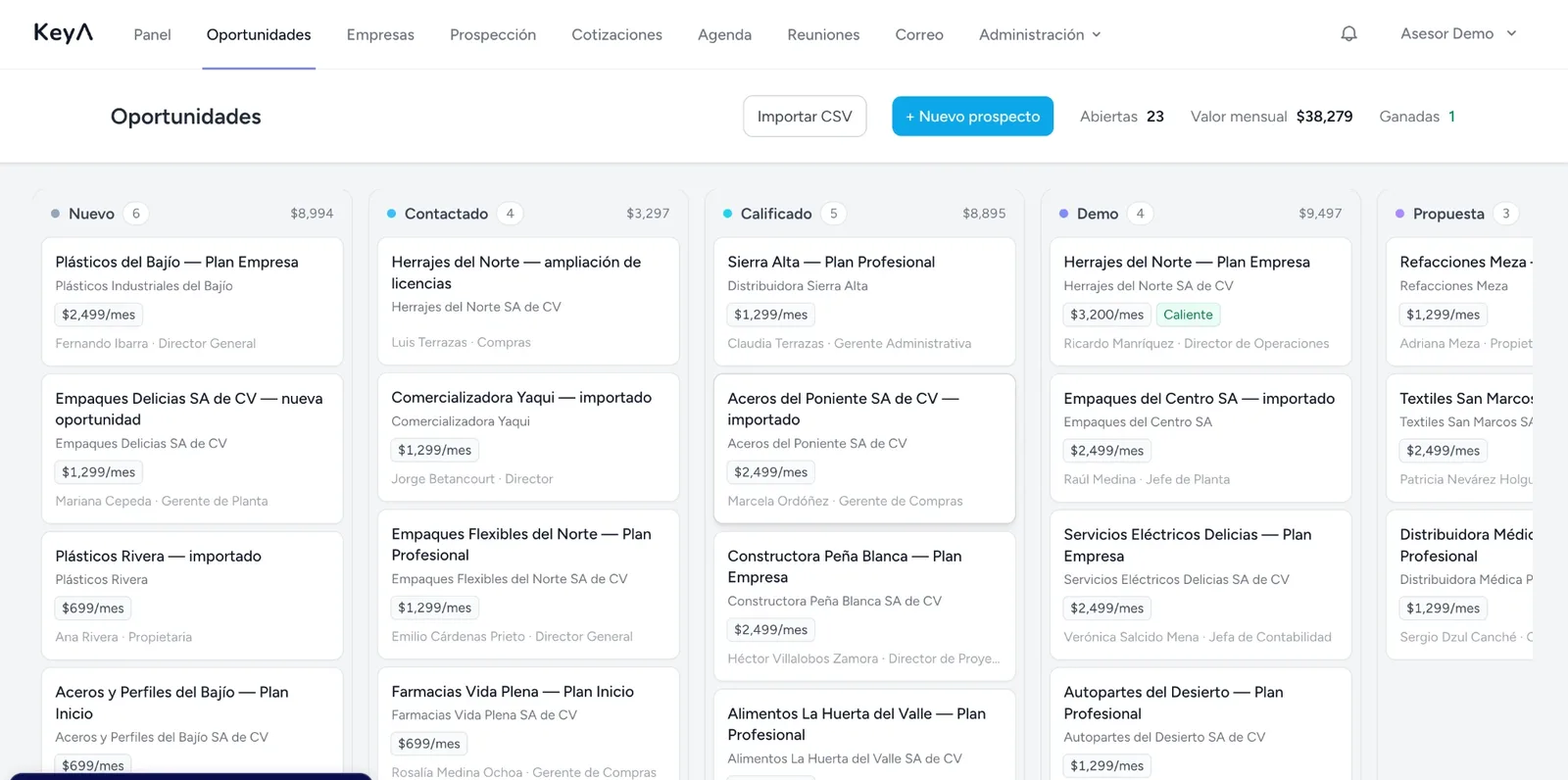
Task: Click the Ganadas 1 counter
Action: point(1417,116)
